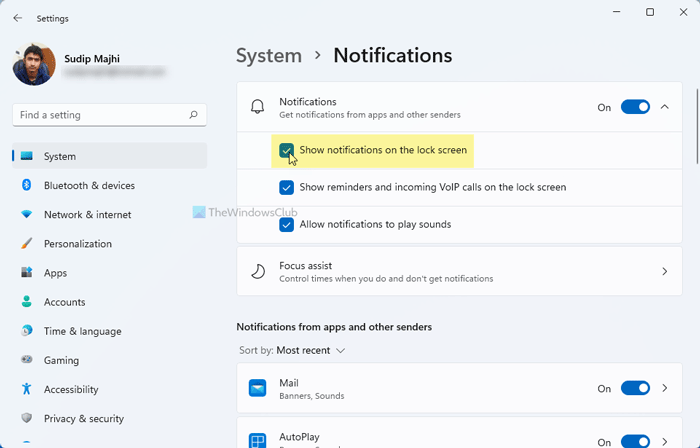Open the Apps settings section
Image resolution: width=700 pixels, height=448 pixels.
tap(55, 272)
